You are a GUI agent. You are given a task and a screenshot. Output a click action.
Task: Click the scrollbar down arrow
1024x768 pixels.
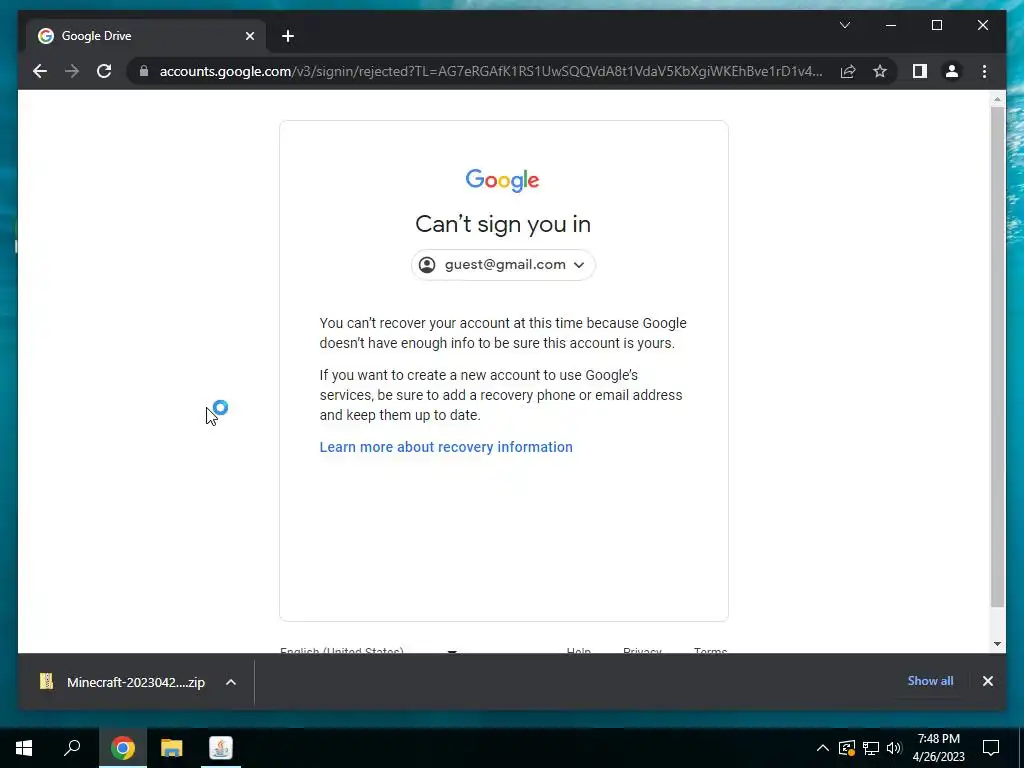click(x=997, y=644)
